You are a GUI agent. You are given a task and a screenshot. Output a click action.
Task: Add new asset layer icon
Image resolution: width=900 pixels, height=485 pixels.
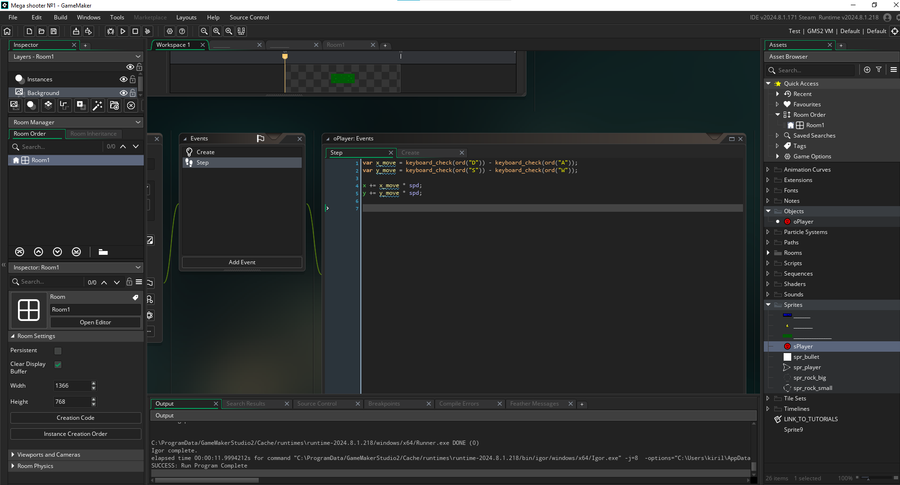pos(81,105)
